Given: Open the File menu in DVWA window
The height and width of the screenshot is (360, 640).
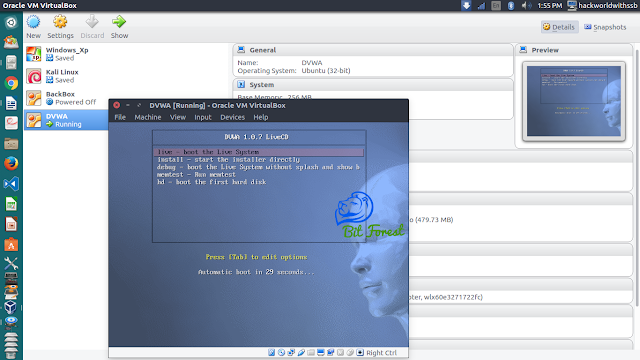Looking at the screenshot, I should 120,117.
